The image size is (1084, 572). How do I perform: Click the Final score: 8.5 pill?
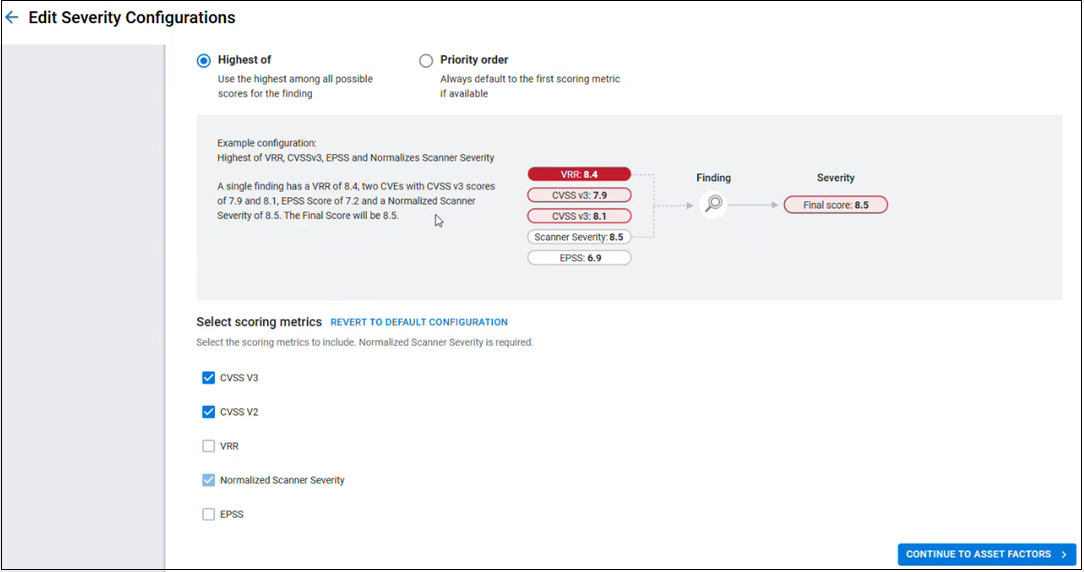coord(835,205)
